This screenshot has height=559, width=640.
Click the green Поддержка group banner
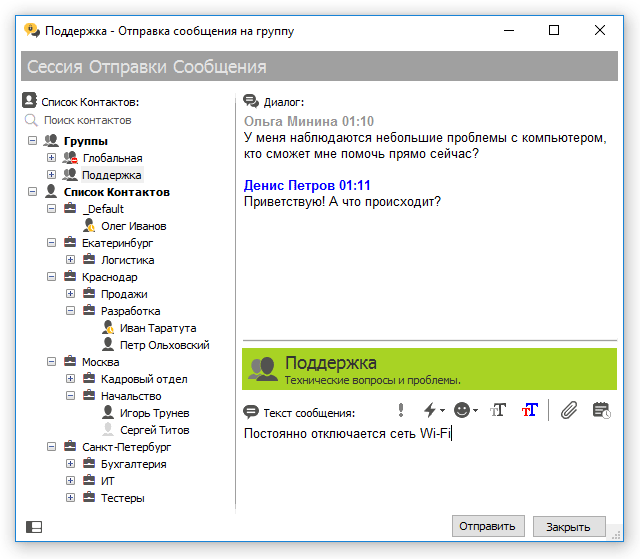point(429,369)
